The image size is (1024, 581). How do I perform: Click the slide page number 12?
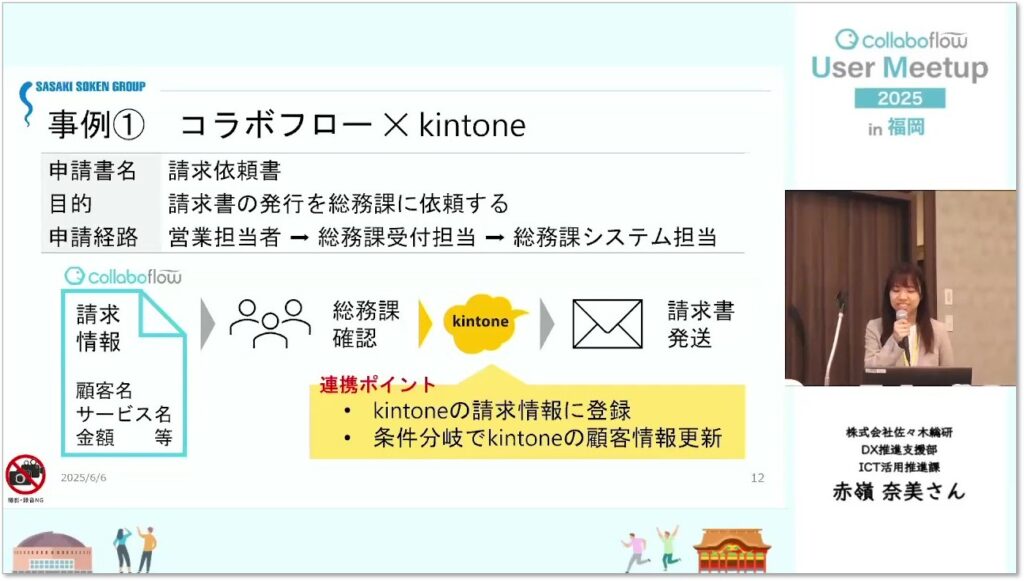758,478
